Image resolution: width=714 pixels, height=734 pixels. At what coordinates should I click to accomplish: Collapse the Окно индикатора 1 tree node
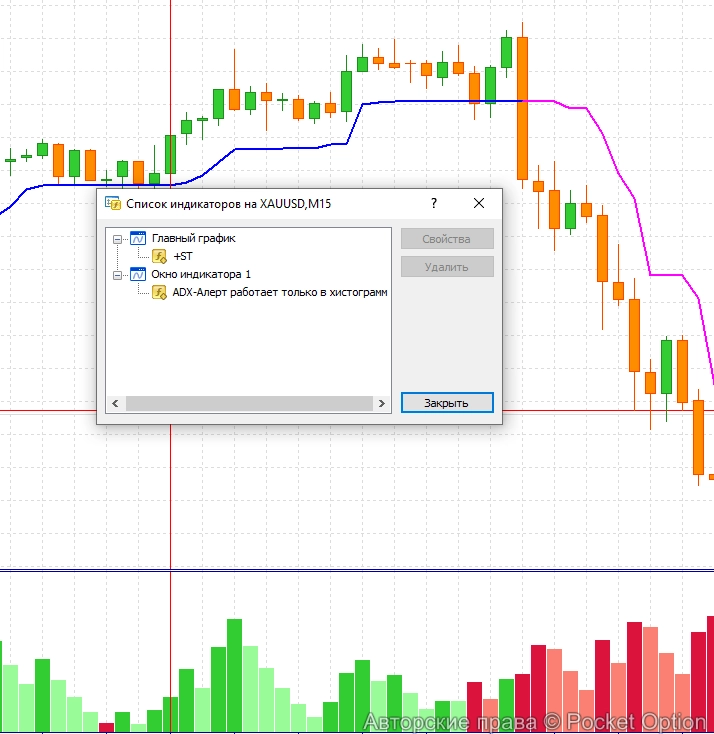click(118, 274)
